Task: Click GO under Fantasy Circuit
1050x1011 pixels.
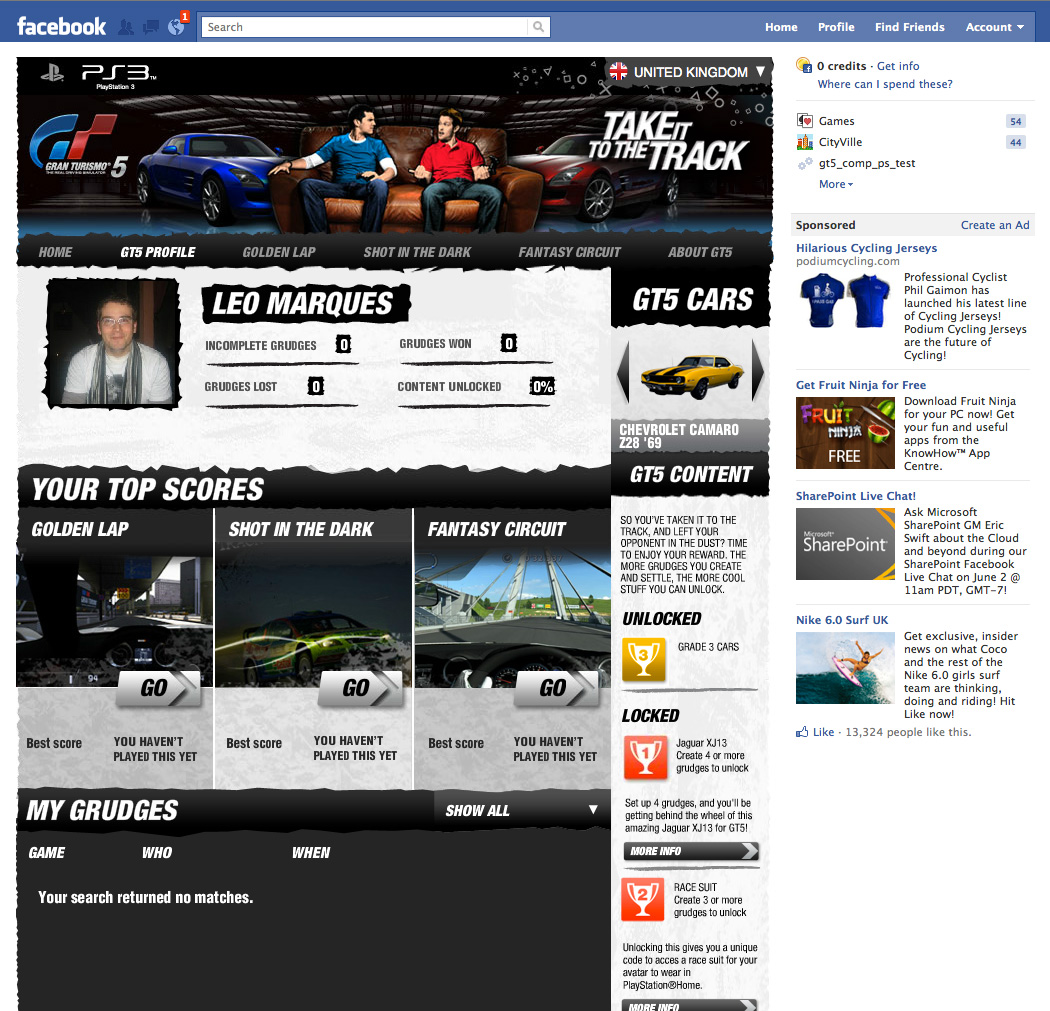Action: (x=557, y=688)
